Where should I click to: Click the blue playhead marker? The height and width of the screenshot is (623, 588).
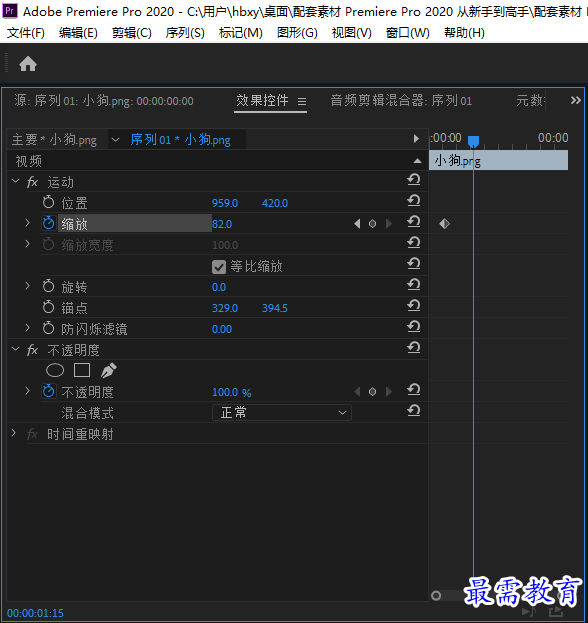pyautogui.click(x=473, y=141)
